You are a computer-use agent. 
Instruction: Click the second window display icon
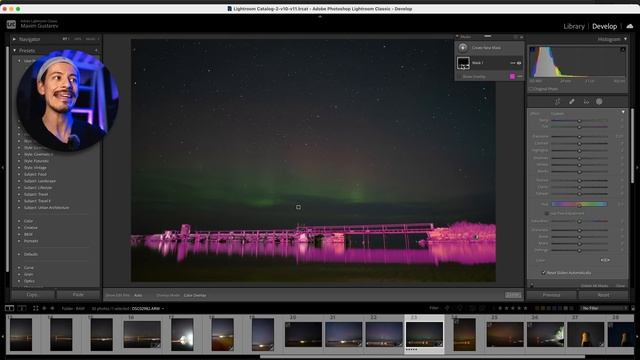[x=22, y=308]
